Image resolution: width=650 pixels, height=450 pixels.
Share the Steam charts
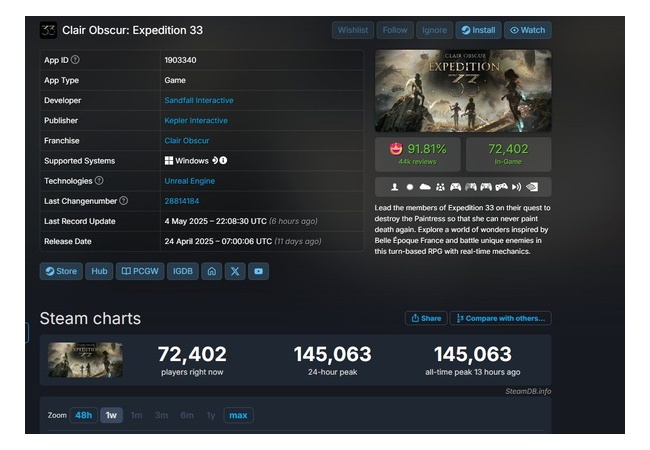pyautogui.click(x=426, y=318)
